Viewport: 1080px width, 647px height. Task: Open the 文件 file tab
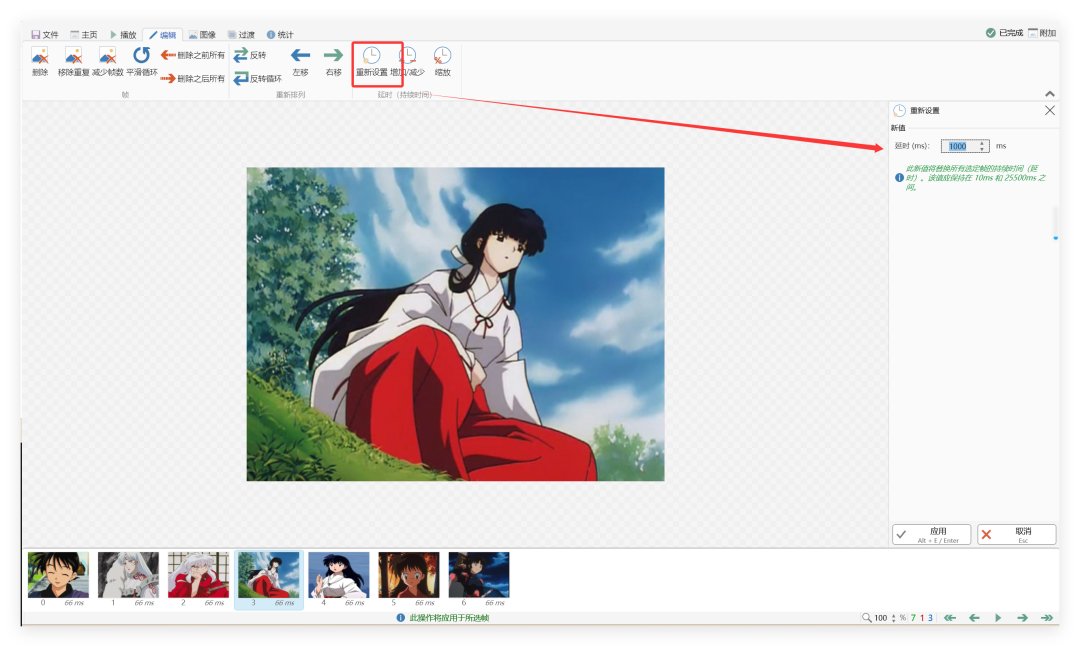click(45, 34)
